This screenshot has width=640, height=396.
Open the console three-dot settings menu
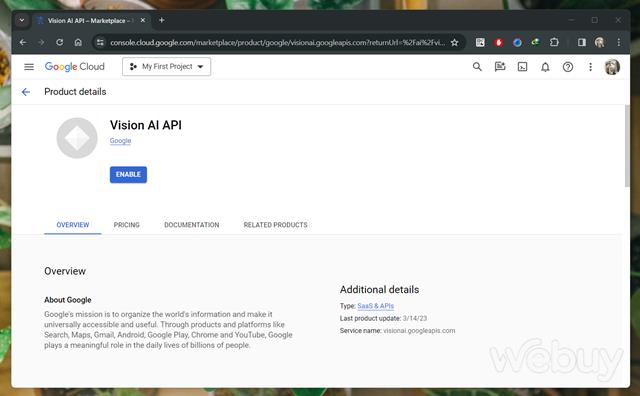click(590, 67)
